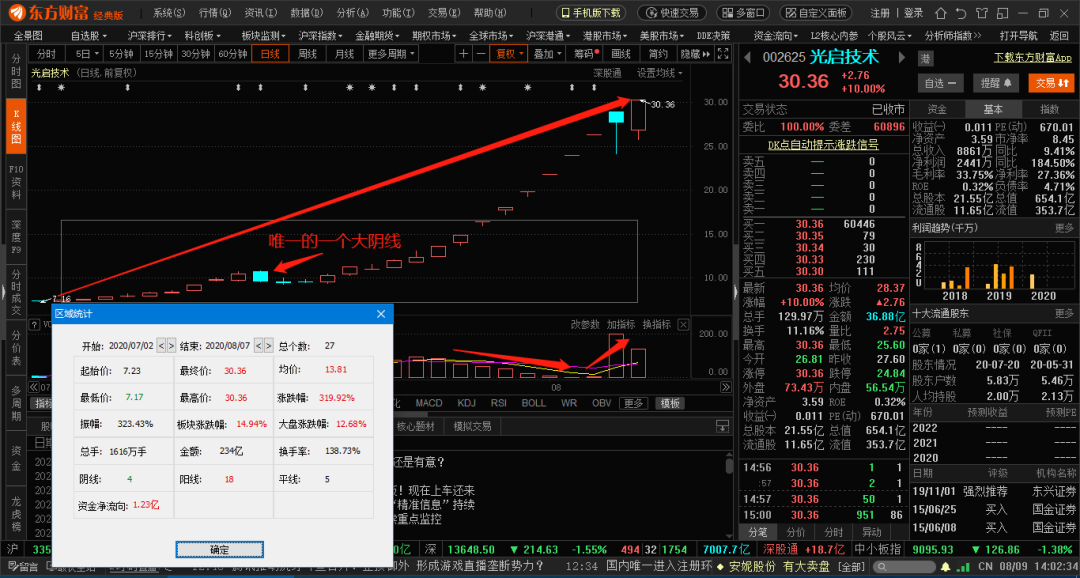Click the notification bell in bottom status bar
Screen dimensions: 1080x578
pos(944,567)
